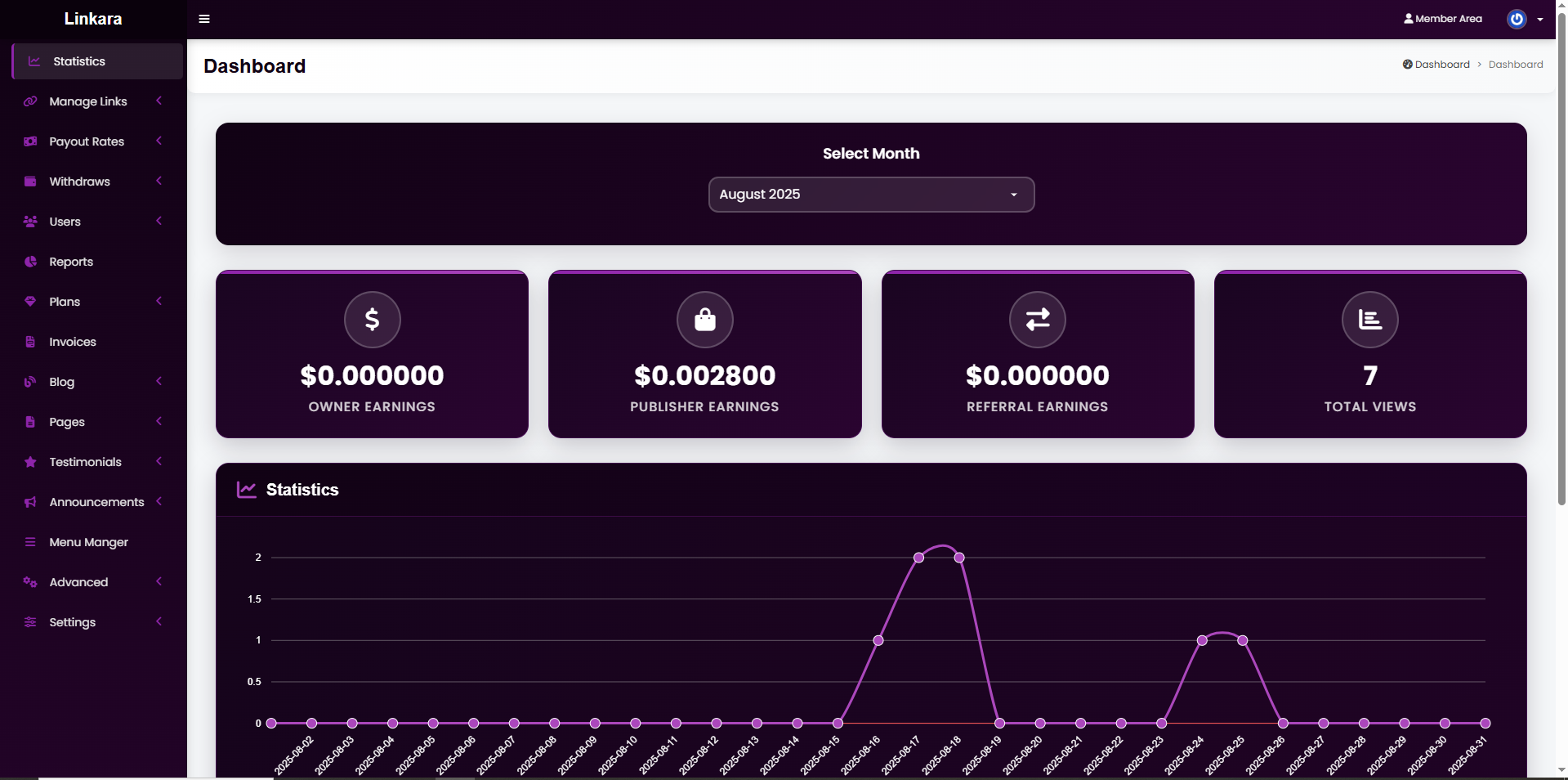Screen dimensions: 1568x780
Task: Click the dollar sign Owner Earnings icon
Action: pos(372,320)
